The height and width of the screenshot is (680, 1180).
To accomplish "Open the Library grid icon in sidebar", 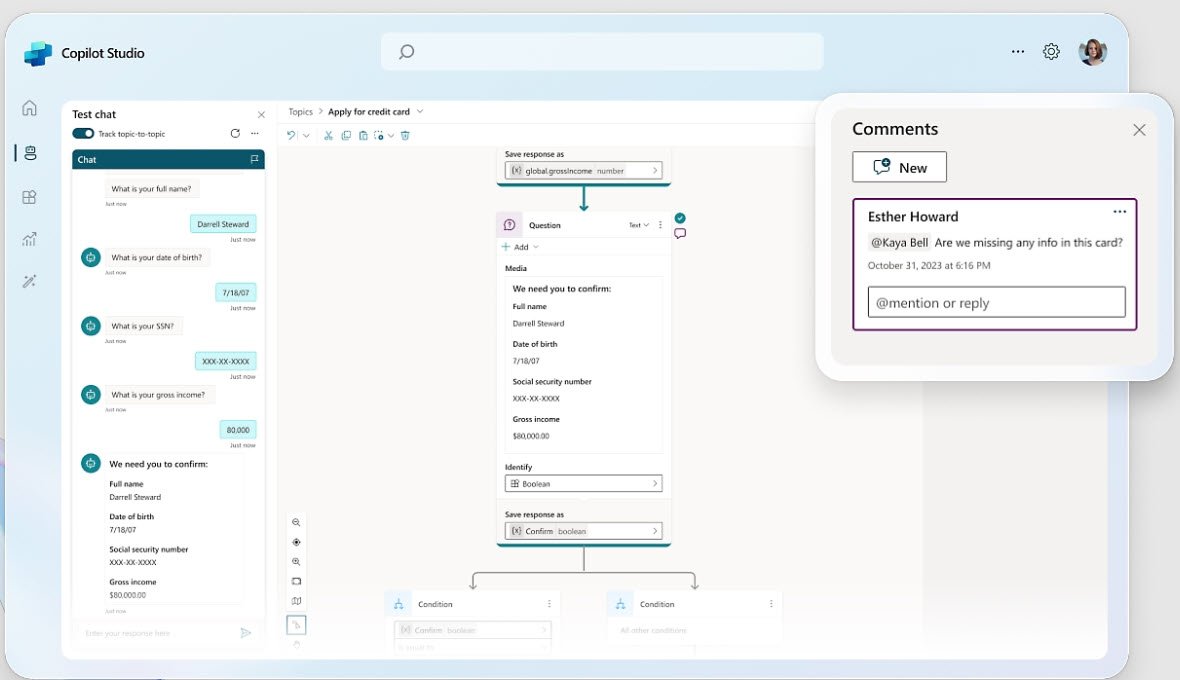I will point(29,197).
